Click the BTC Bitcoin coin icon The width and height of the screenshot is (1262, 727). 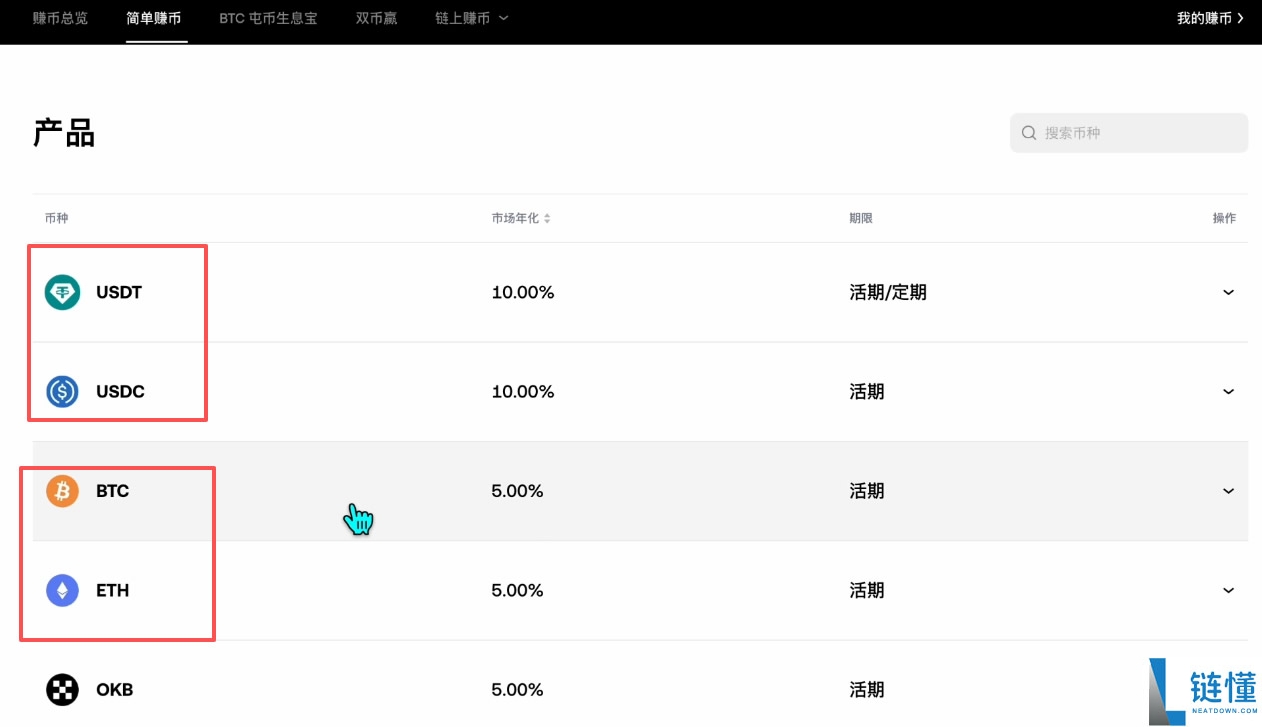62,491
